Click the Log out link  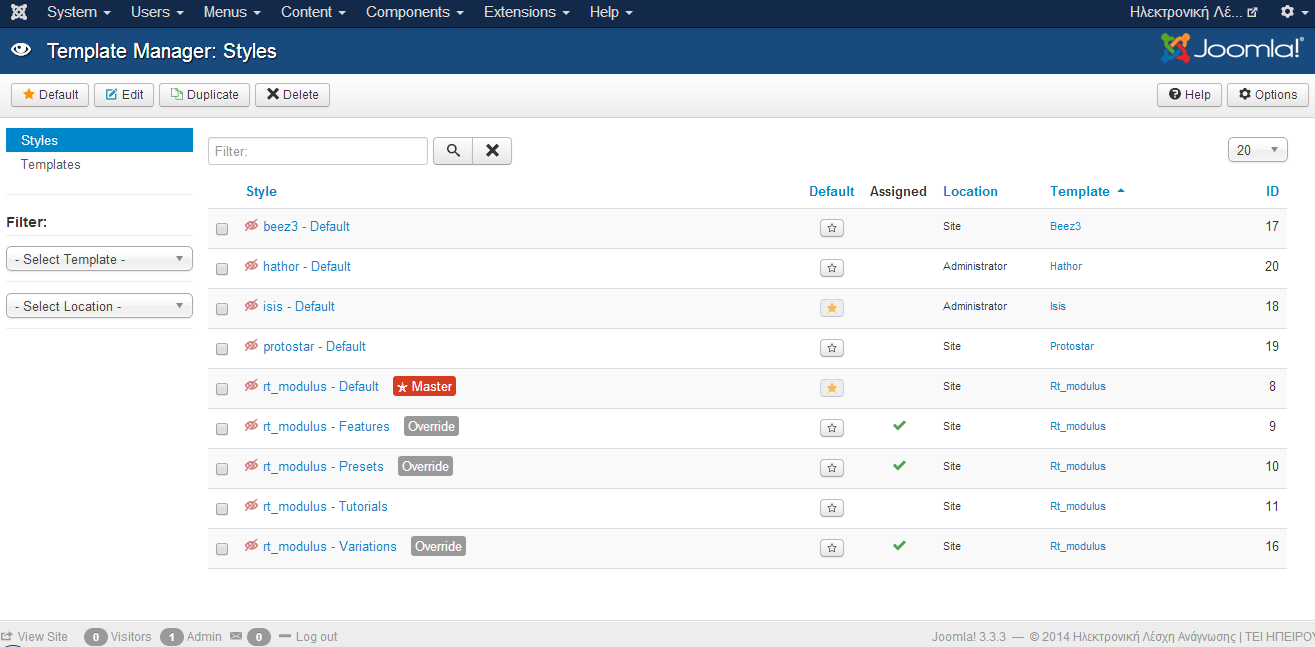316,636
